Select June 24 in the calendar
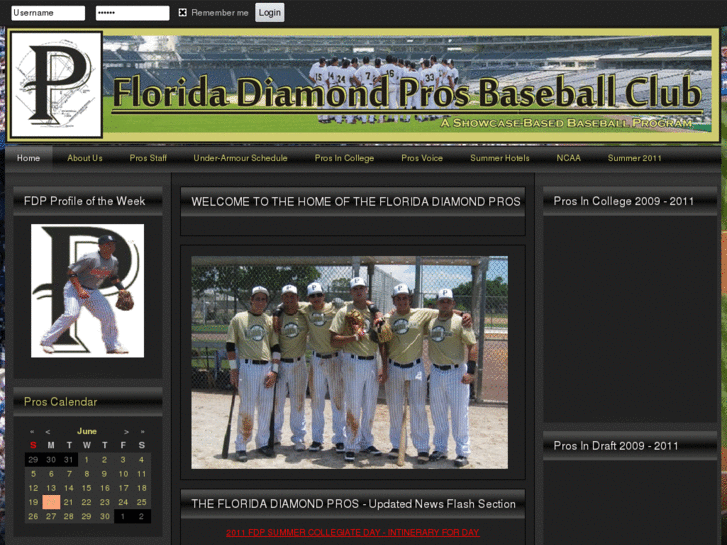This screenshot has height=545, width=727. tap(123, 502)
